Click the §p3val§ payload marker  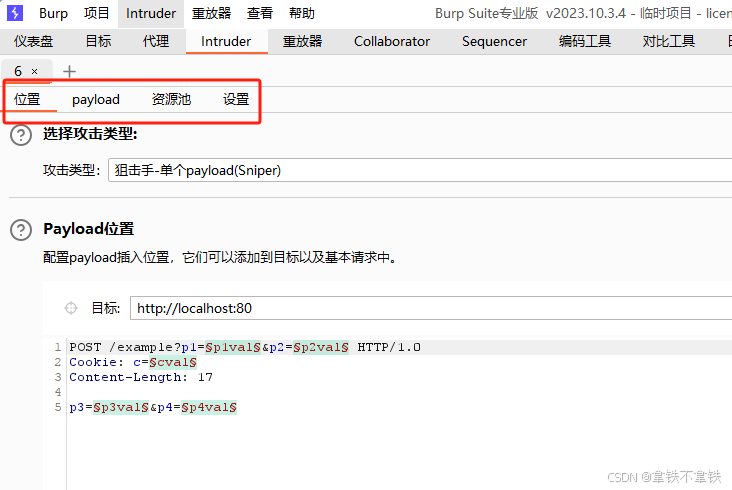coord(121,407)
